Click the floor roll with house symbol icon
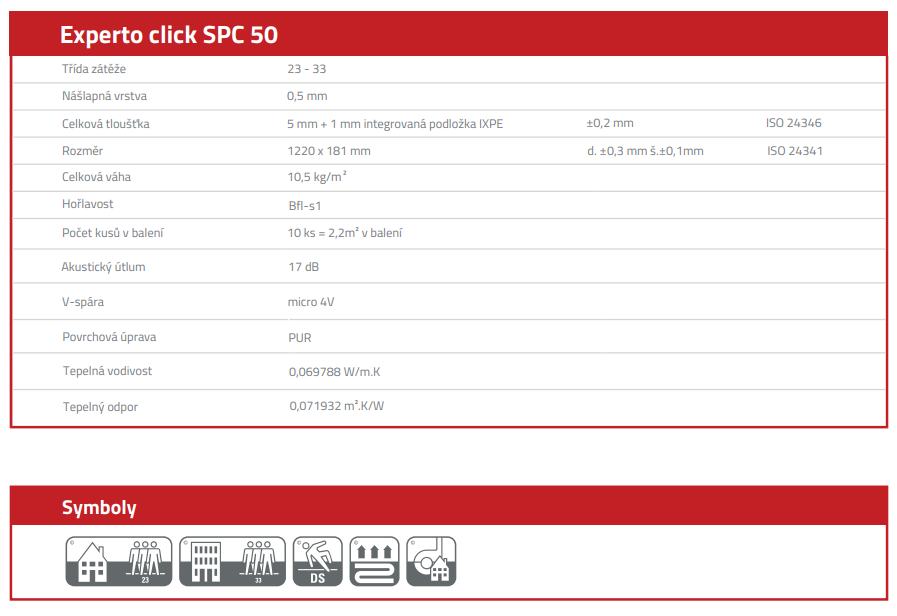The image size is (897, 616). 431,561
